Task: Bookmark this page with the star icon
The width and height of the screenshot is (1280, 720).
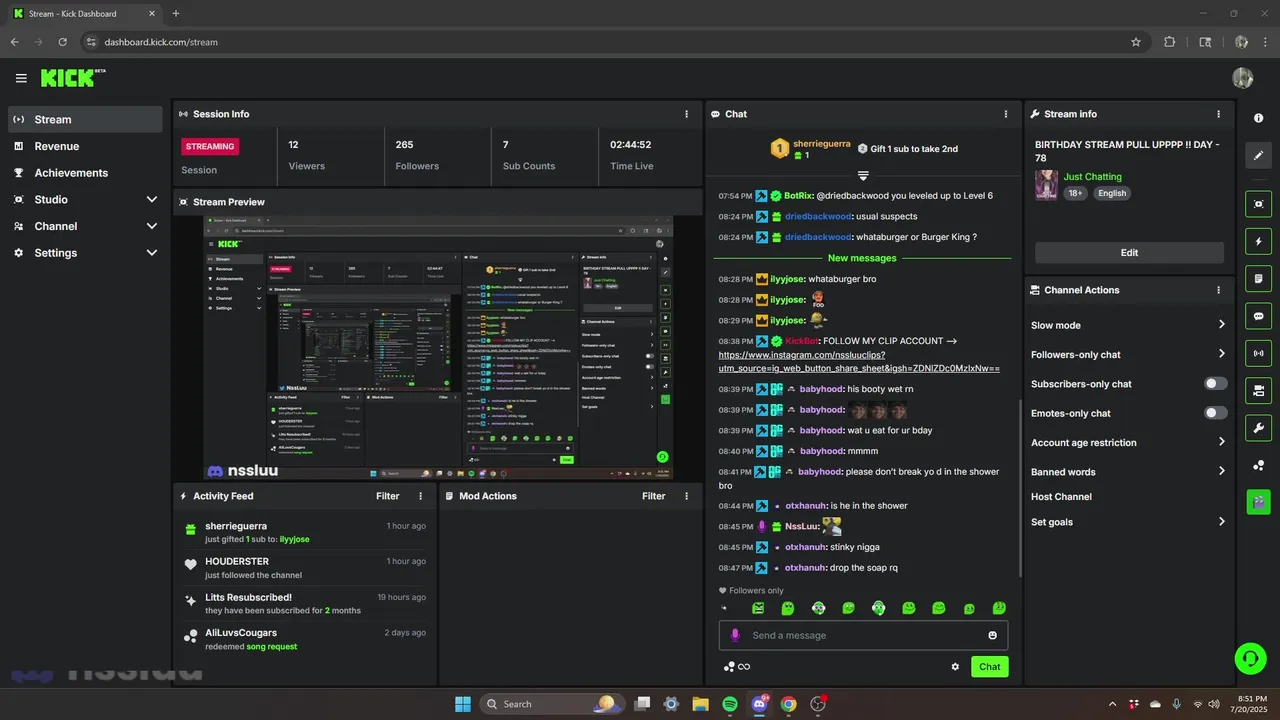Action: point(1136,42)
